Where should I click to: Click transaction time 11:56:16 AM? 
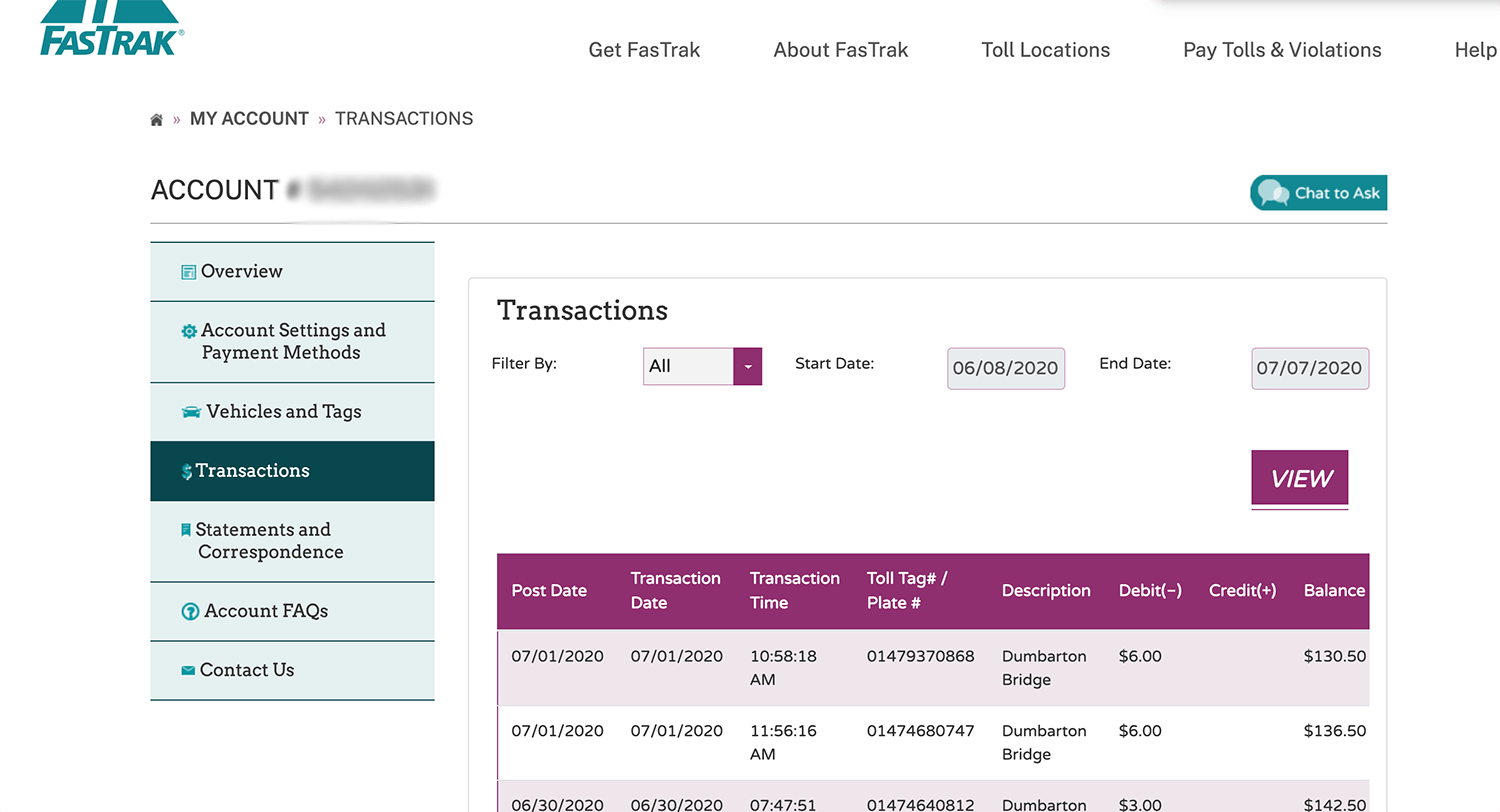click(x=783, y=743)
